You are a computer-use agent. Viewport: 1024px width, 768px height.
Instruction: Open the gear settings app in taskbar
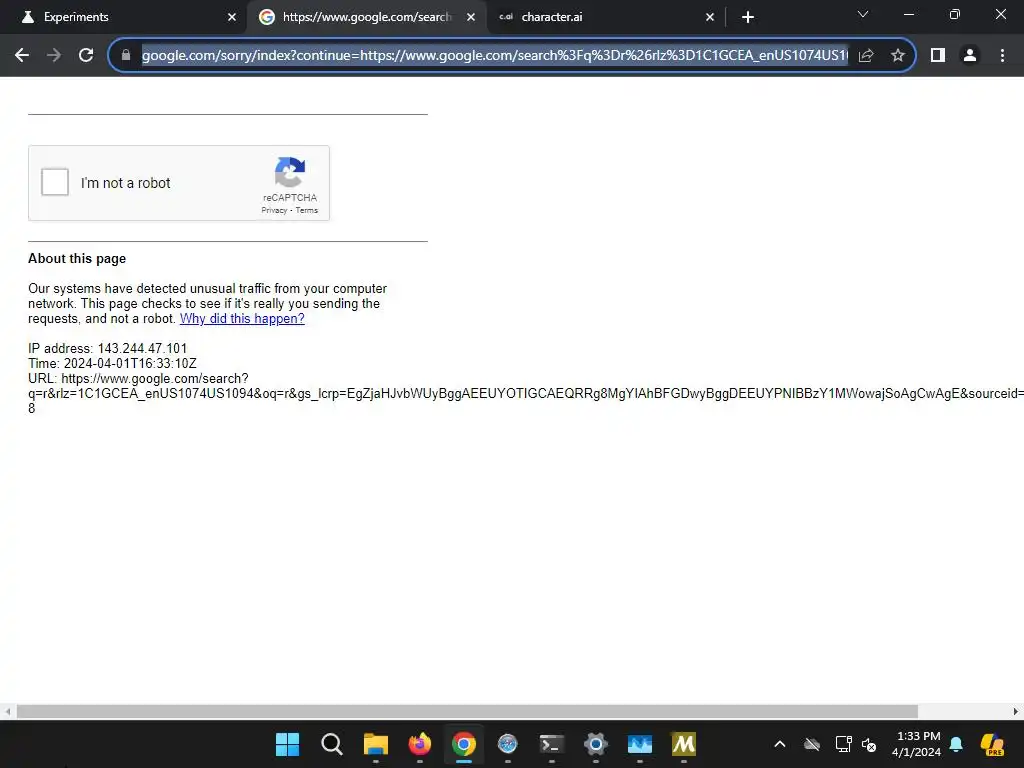pos(596,744)
